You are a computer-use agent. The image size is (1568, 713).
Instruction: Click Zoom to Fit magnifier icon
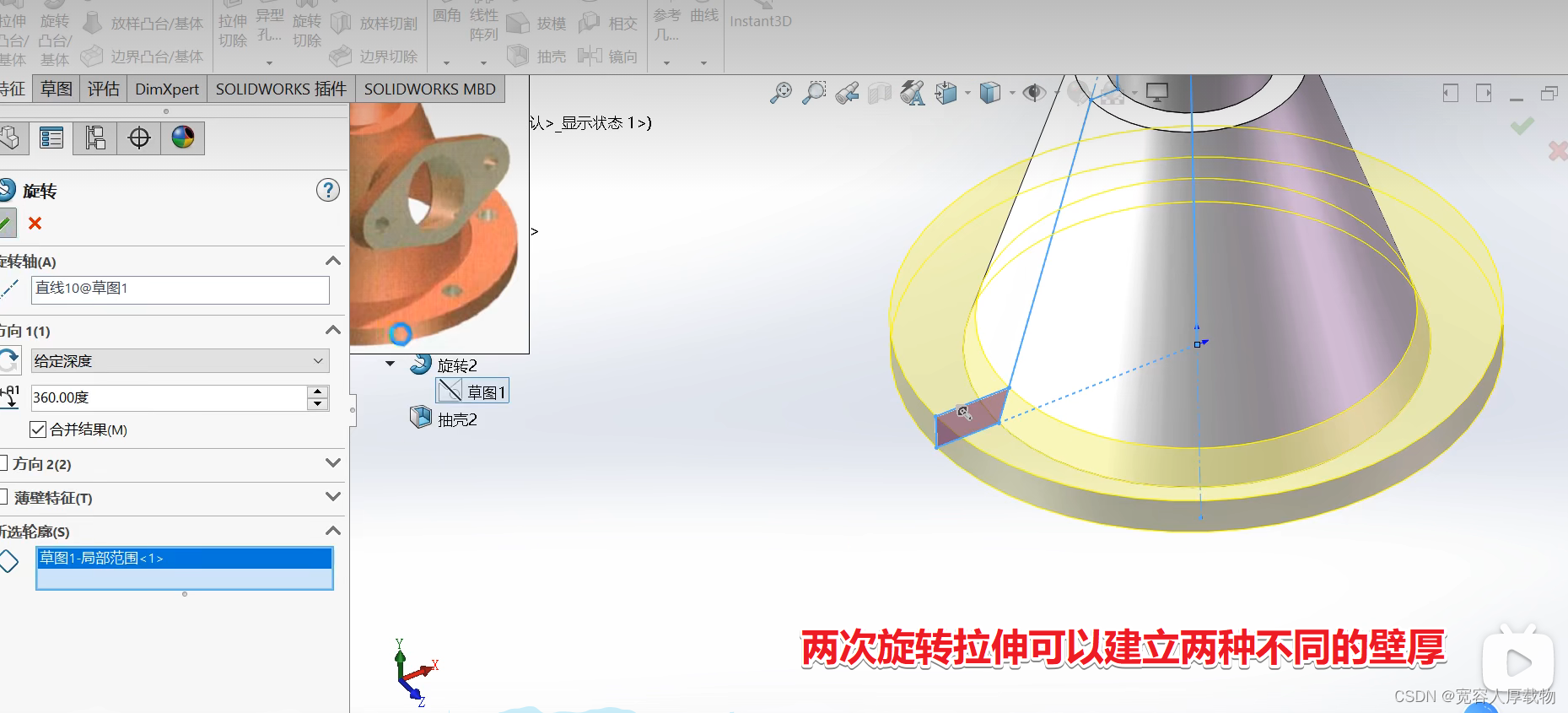point(781,93)
